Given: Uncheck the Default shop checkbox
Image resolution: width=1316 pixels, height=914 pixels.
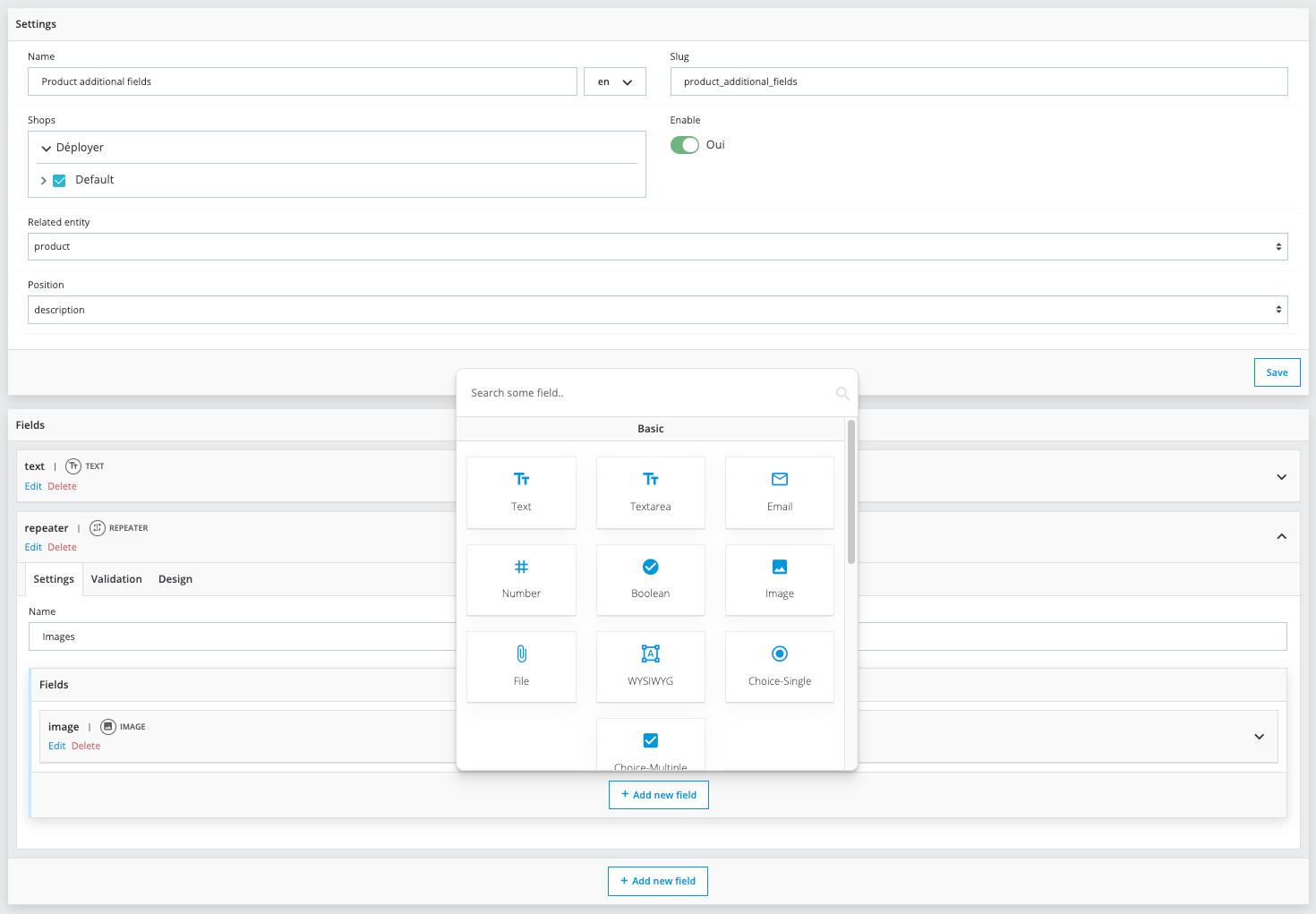Looking at the screenshot, I should pos(60,181).
